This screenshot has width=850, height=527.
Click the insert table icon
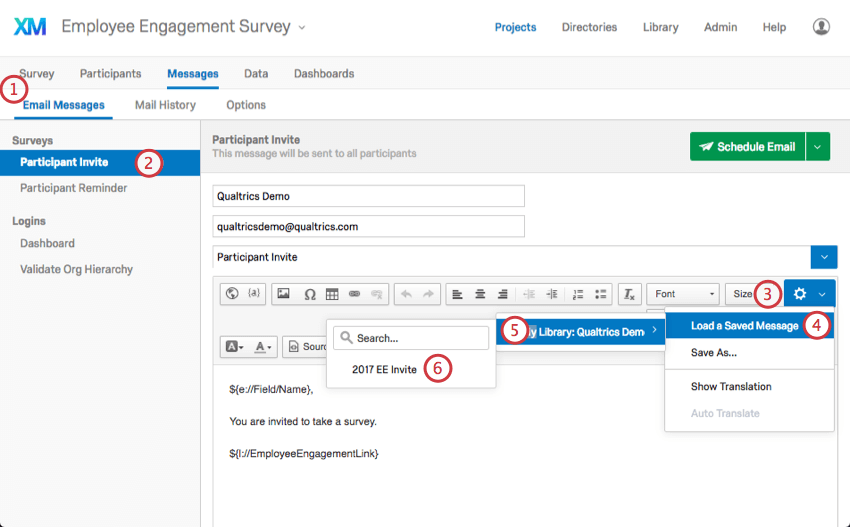click(x=332, y=294)
